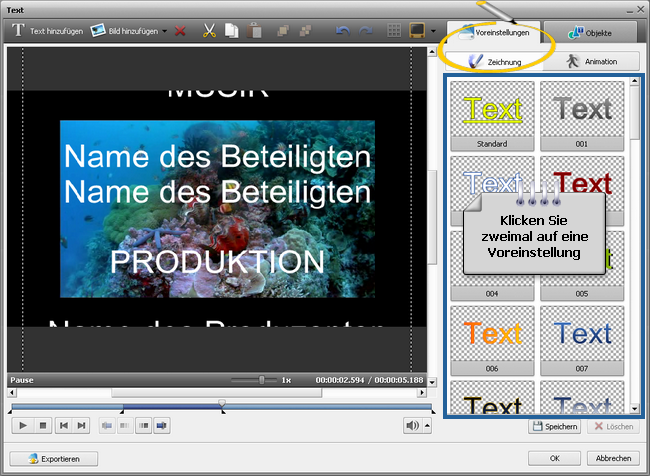
Task: Click the send to back icon
Action: (x=306, y=31)
